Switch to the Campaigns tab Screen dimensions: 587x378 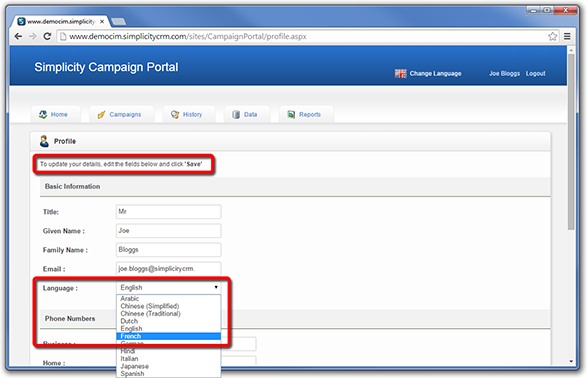121,114
